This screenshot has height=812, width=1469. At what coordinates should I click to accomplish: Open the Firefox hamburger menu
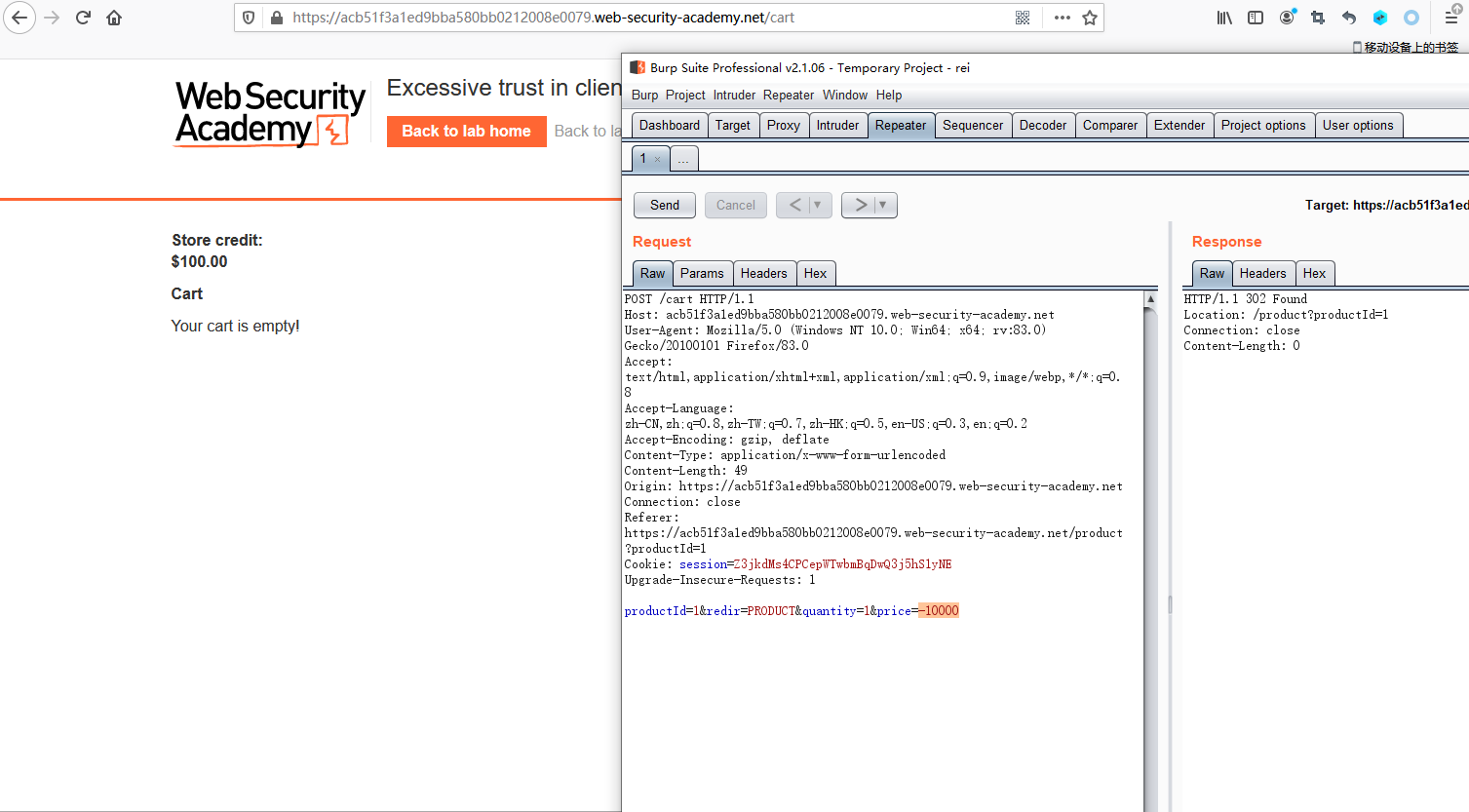(1451, 18)
